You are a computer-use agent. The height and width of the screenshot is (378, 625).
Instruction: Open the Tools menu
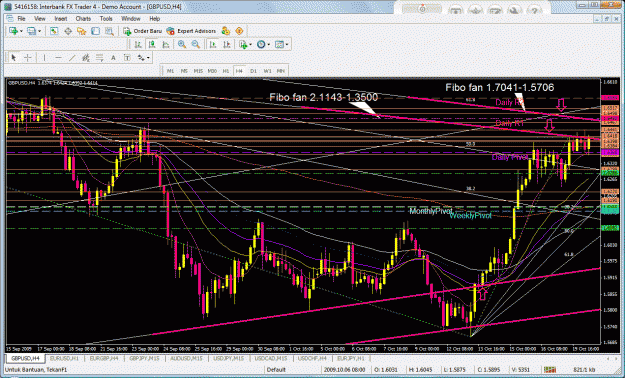(x=106, y=19)
